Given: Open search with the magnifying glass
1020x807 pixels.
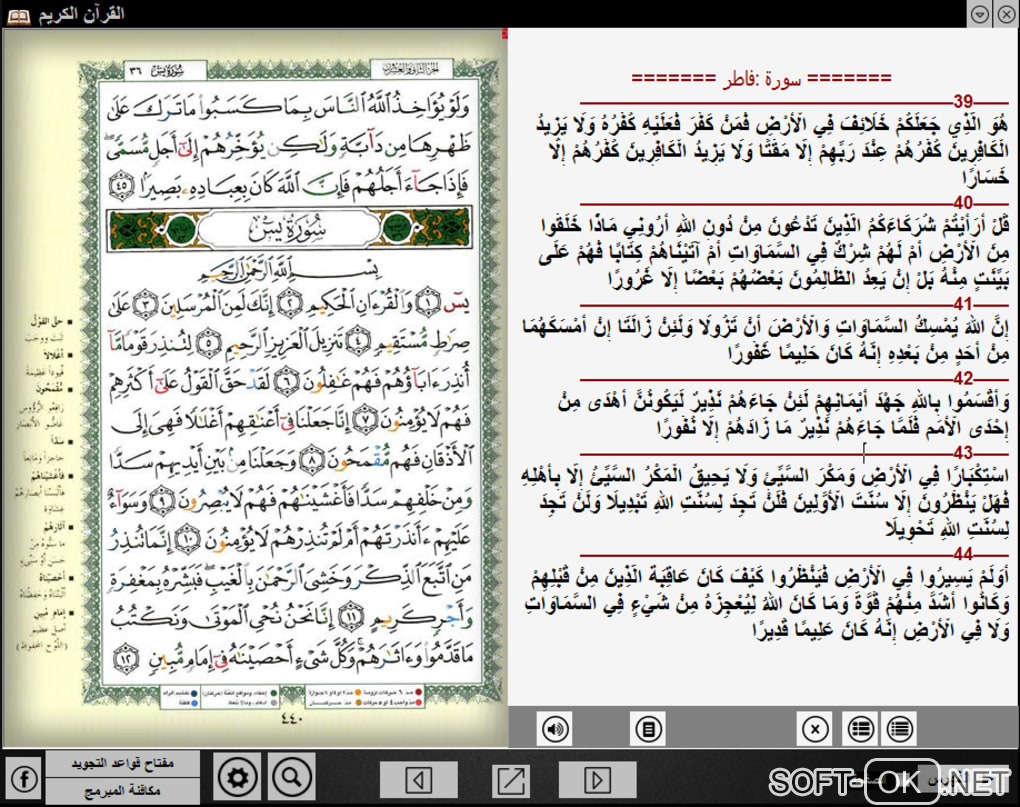Looking at the screenshot, I should (292, 777).
